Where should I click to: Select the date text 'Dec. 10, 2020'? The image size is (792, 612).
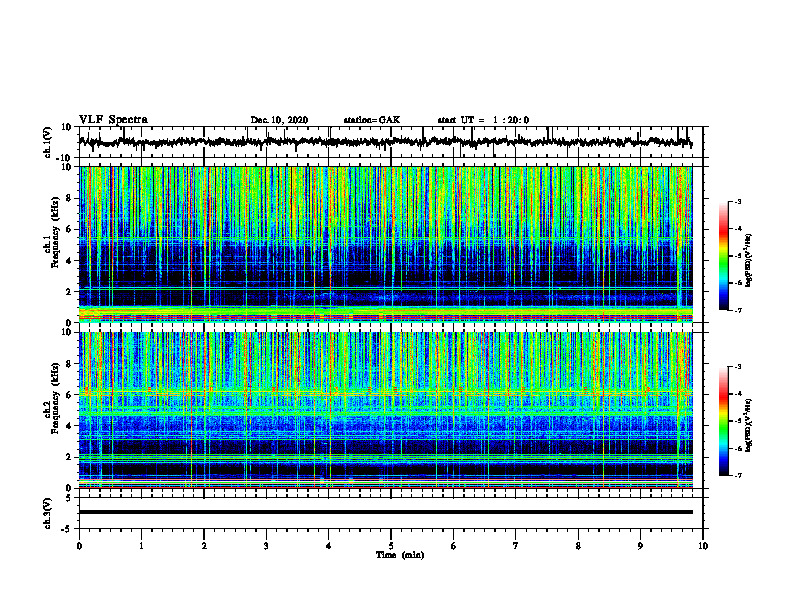279,120
